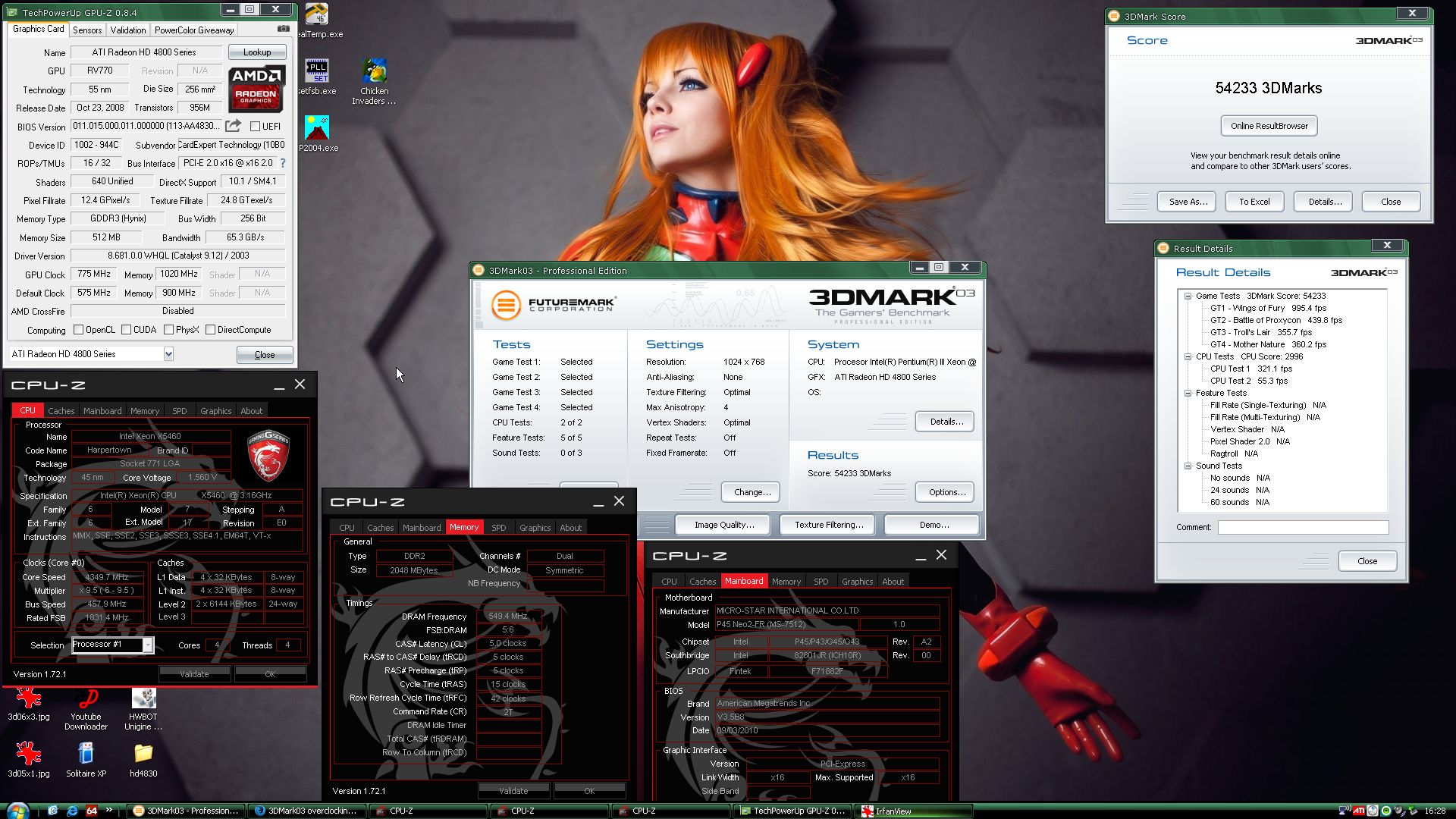Click the Lookup button in GPU-Z
Viewport: 1456px width, 819px height.
pyautogui.click(x=257, y=52)
